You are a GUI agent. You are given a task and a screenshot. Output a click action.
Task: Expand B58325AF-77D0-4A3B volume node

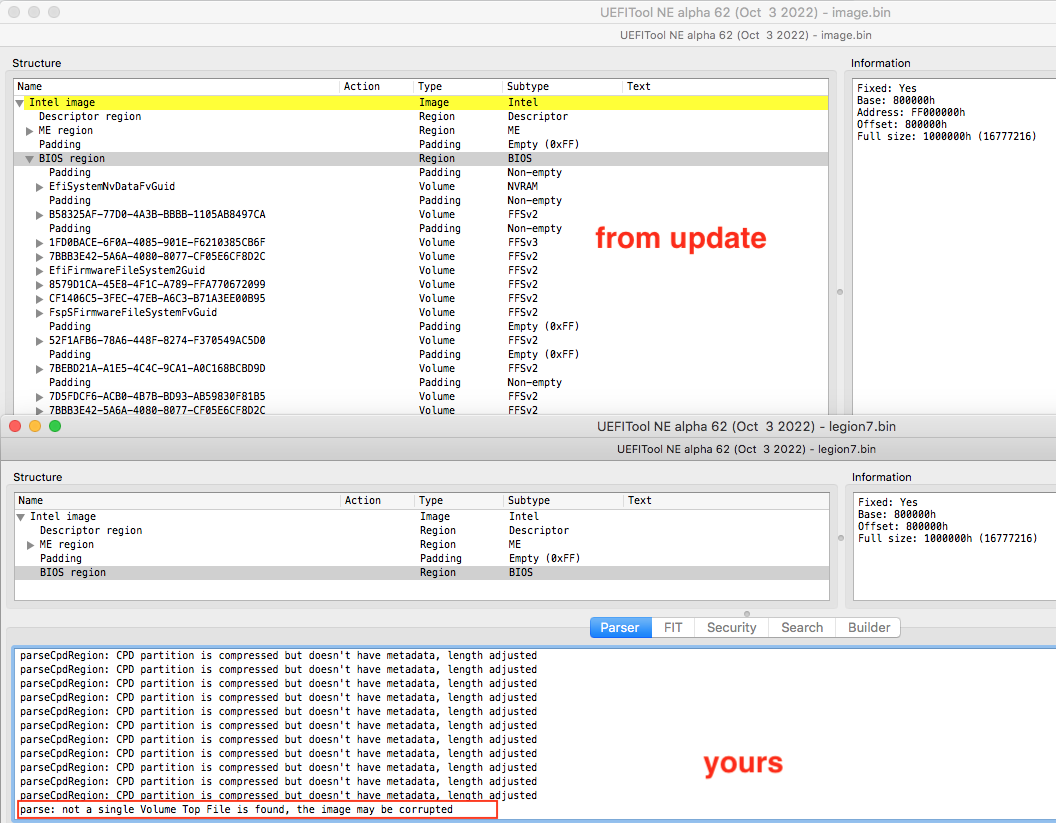pyautogui.click(x=39, y=215)
